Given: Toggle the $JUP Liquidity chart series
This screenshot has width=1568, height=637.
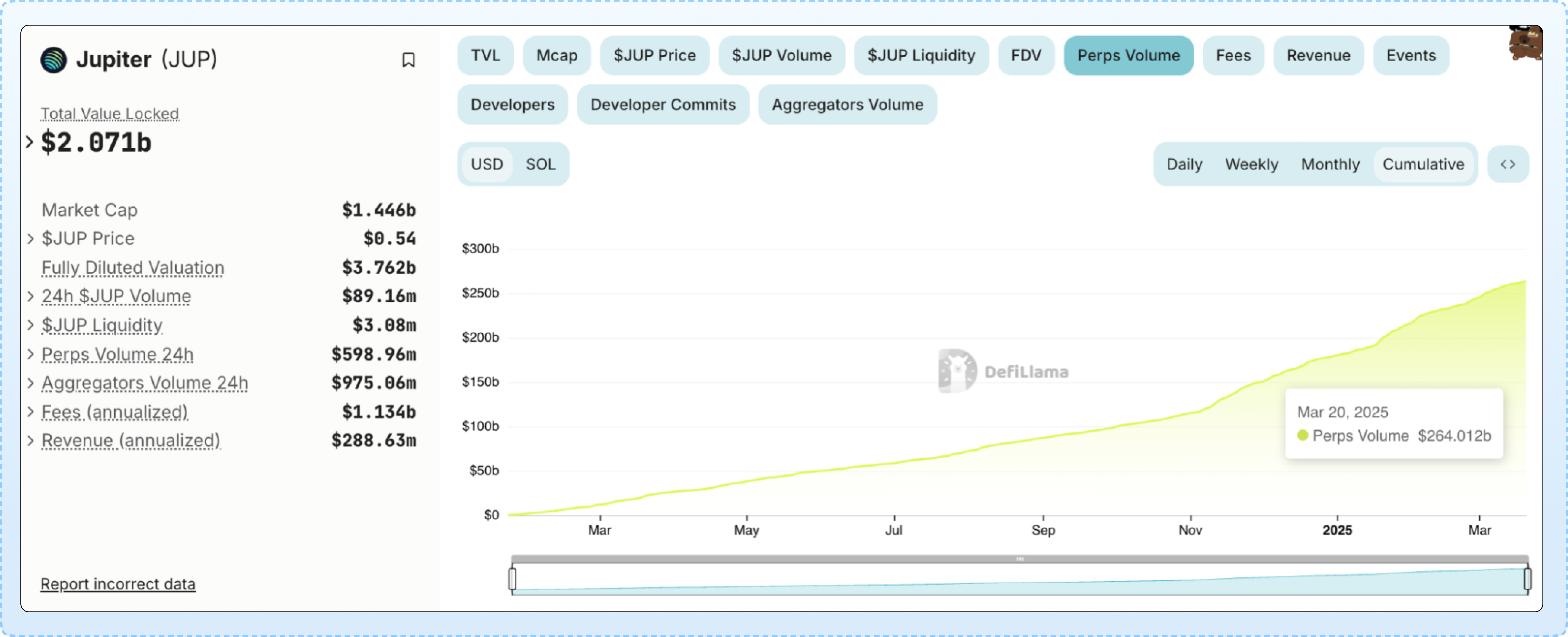Looking at the screenshot, I should click(921, 55).
